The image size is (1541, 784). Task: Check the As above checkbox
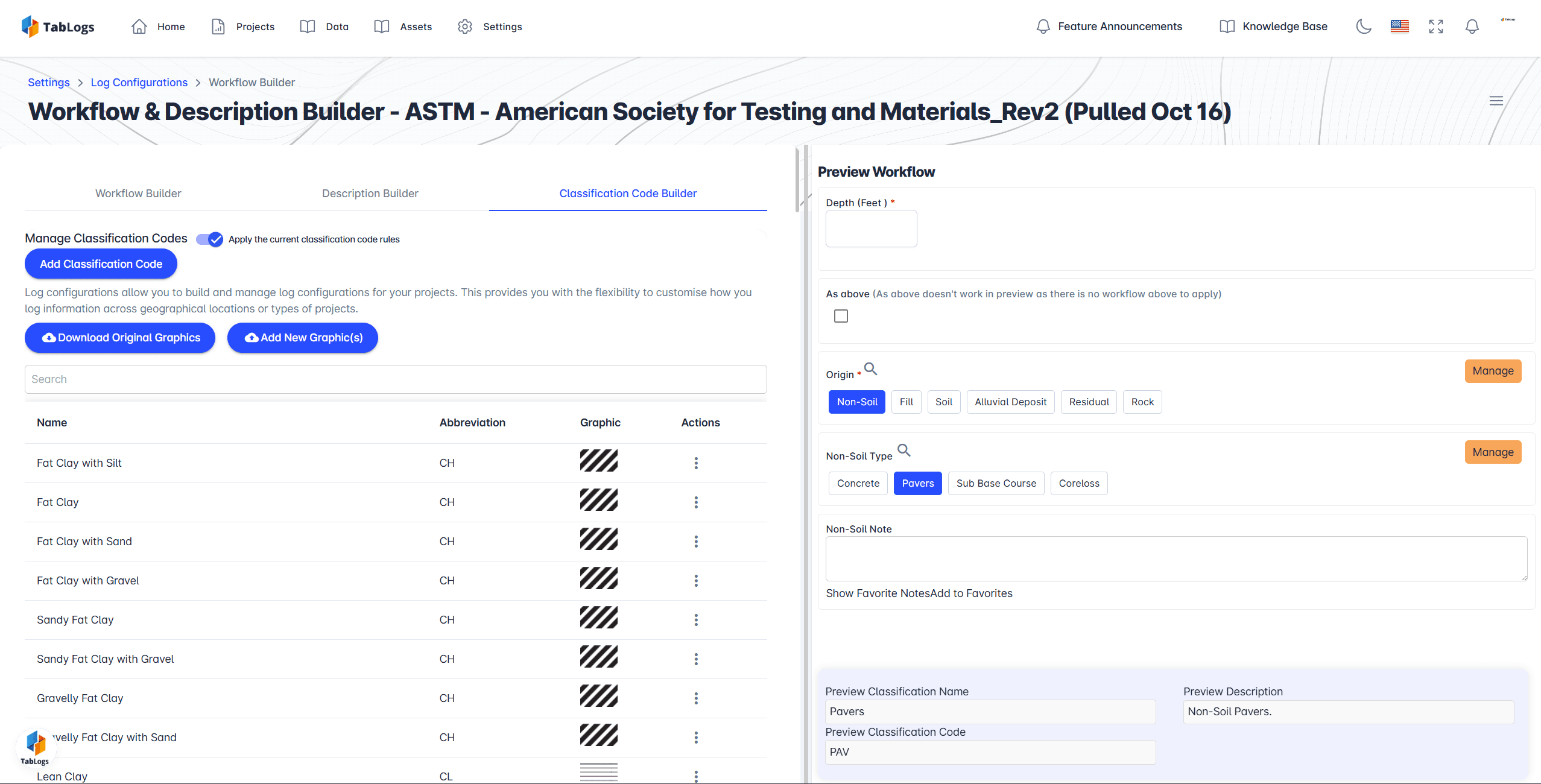pos(841,316)
